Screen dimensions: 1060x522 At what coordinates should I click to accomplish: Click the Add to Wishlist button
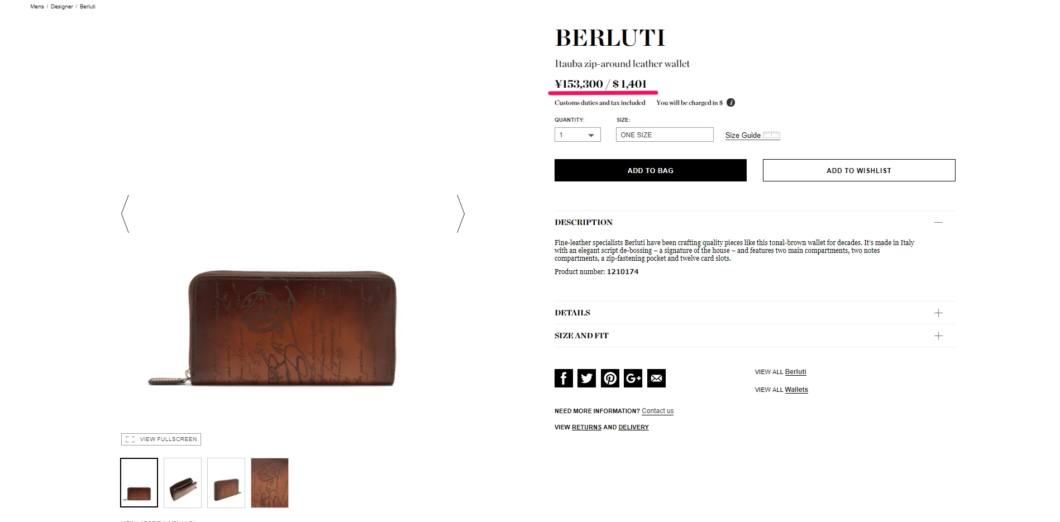tap(859, 170)
